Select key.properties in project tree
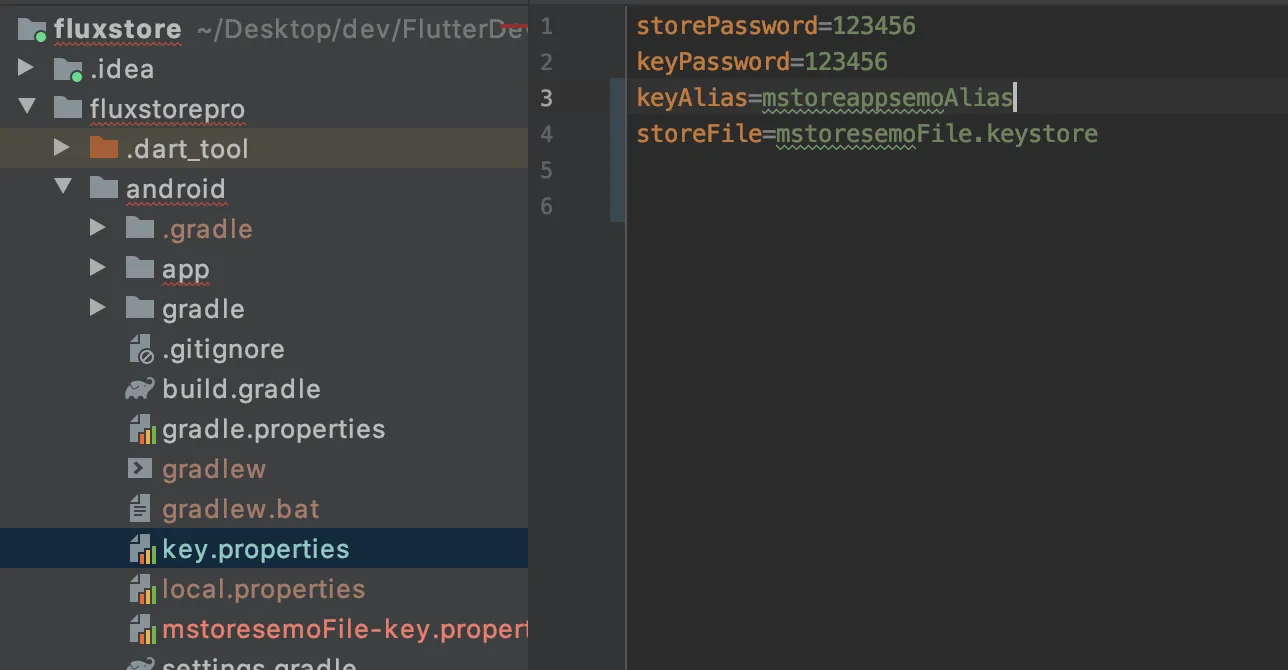The image size is (1288, 670). point(255,549)
